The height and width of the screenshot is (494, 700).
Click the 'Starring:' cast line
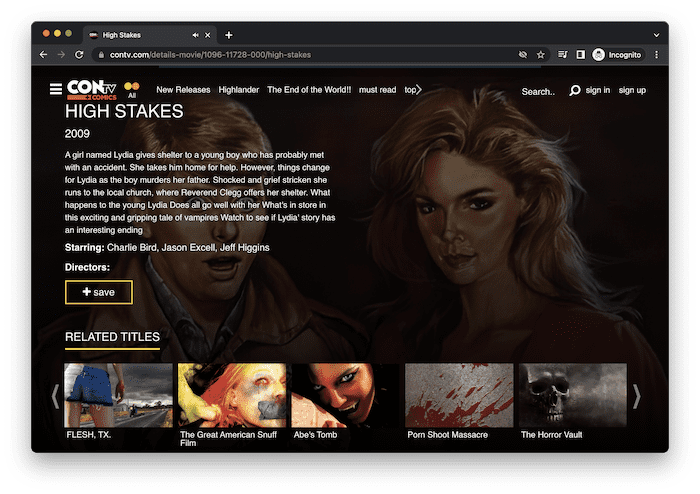click(167, 248)
